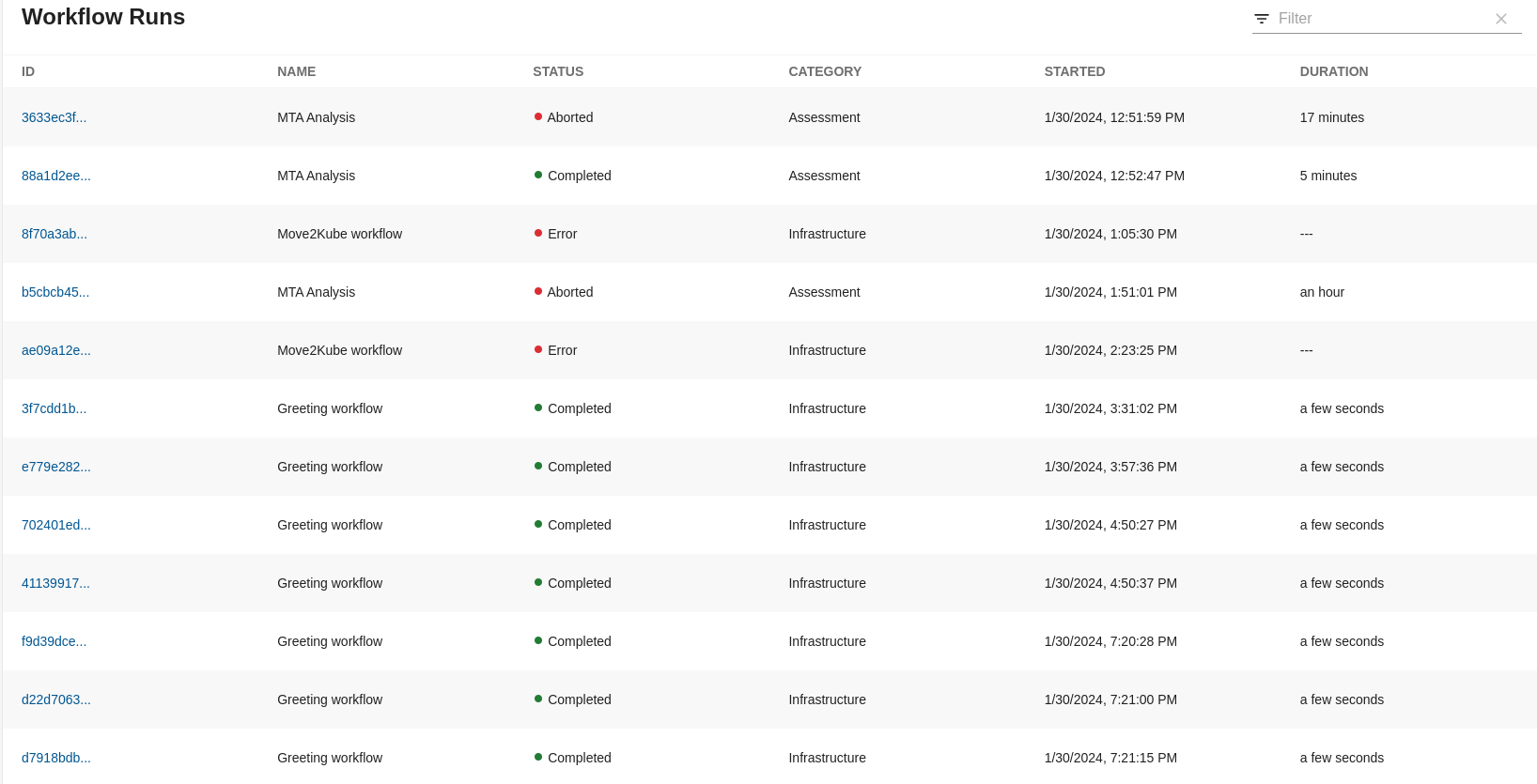The image size is (1537, 784).
Task: Open workflow run f9d39dce...
Action: click(54, 641)
